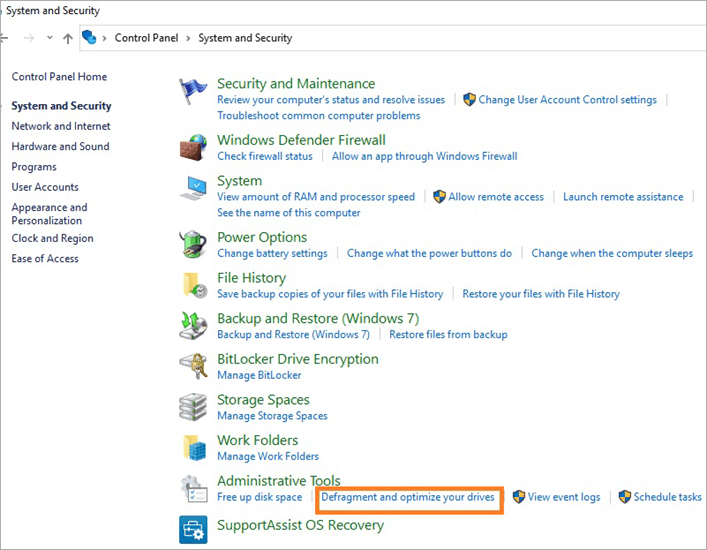707x550 pixels.
Task: Click the Windows Defender Firewall brick icon
Action: click(x=193, y=148)
